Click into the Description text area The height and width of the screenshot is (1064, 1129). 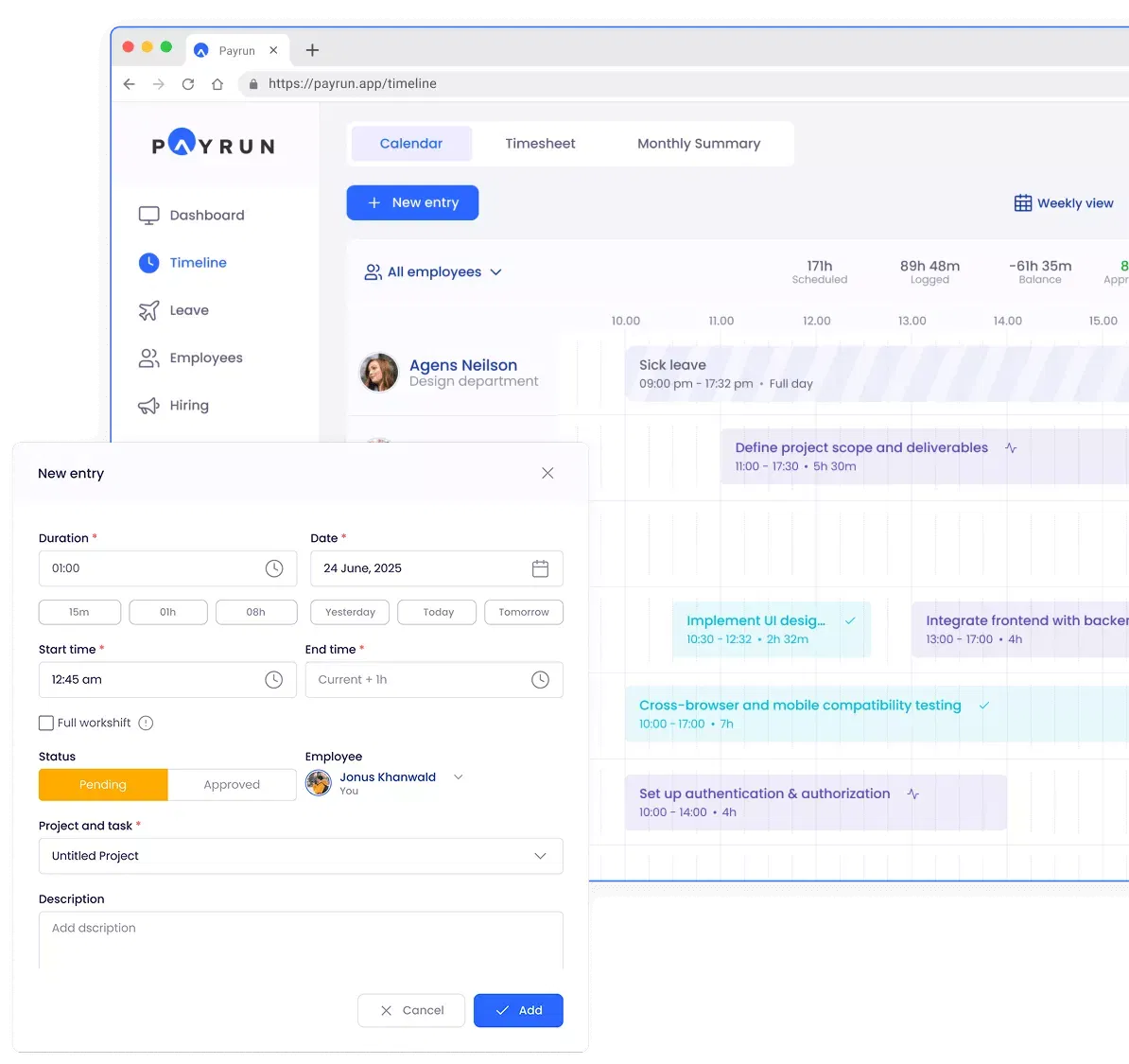301,940
